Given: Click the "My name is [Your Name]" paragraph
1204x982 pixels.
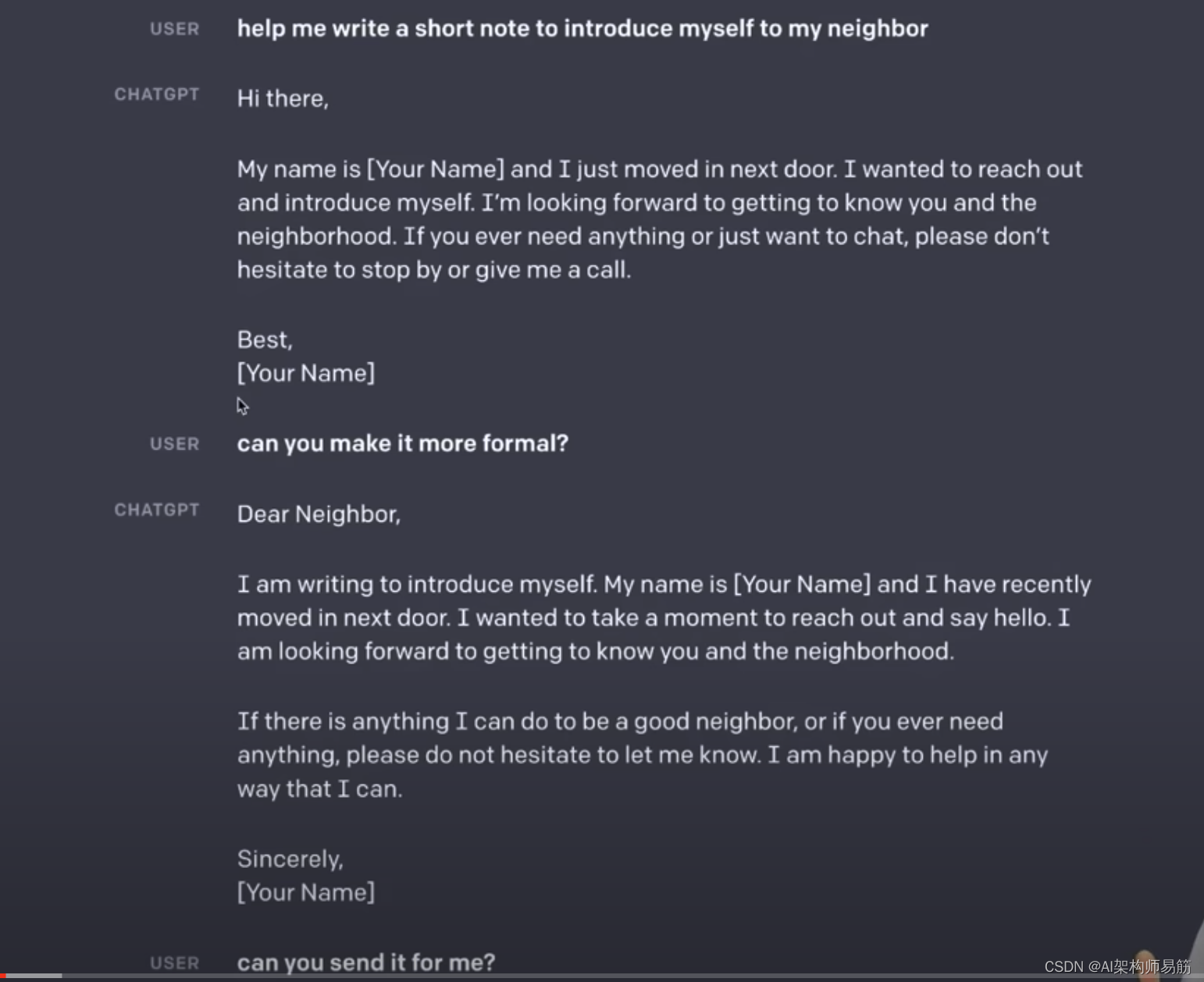Looking at the screenshot, I should [x=660, y=219].
